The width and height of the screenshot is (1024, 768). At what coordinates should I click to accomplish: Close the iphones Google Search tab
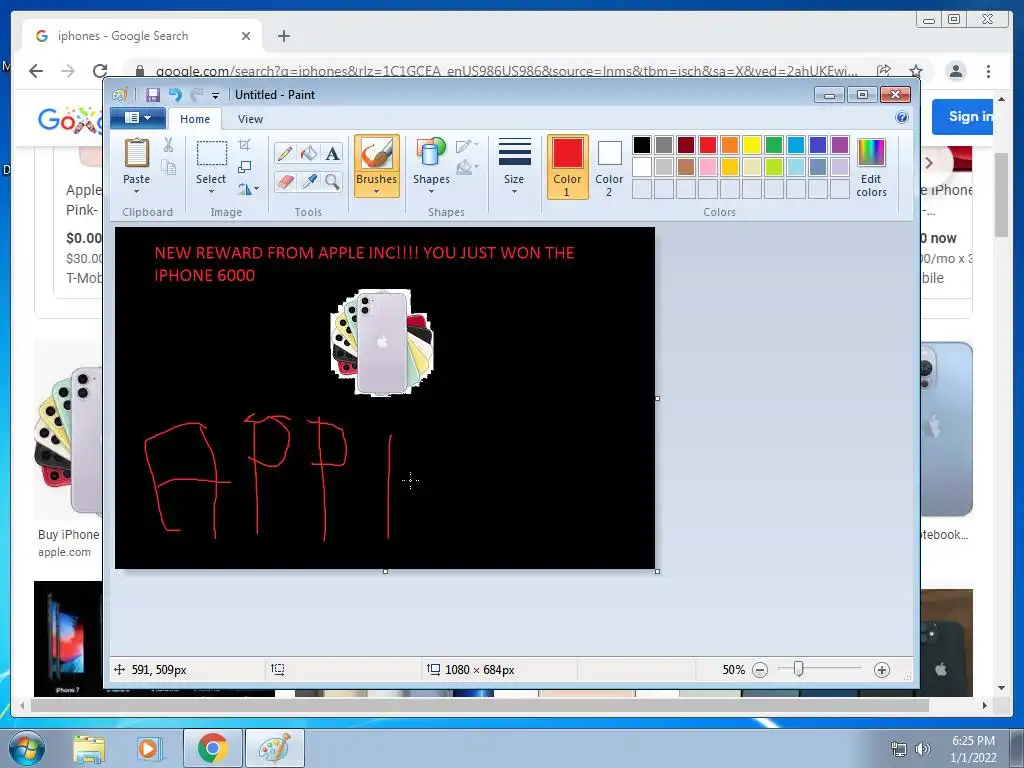tap(246, 36)
